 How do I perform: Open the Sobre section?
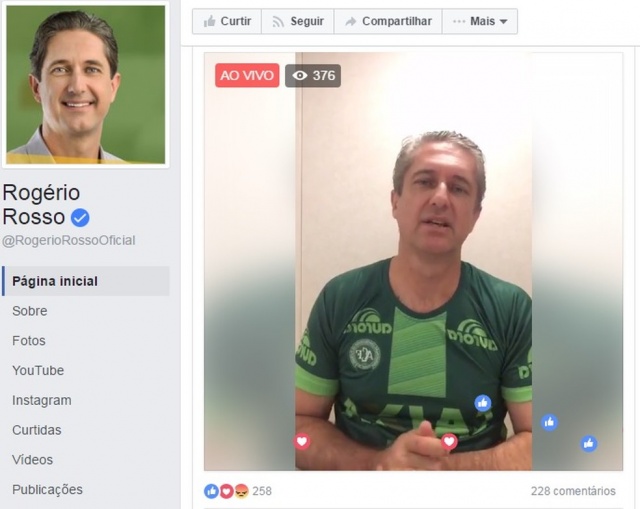click(x=30, y=311)
